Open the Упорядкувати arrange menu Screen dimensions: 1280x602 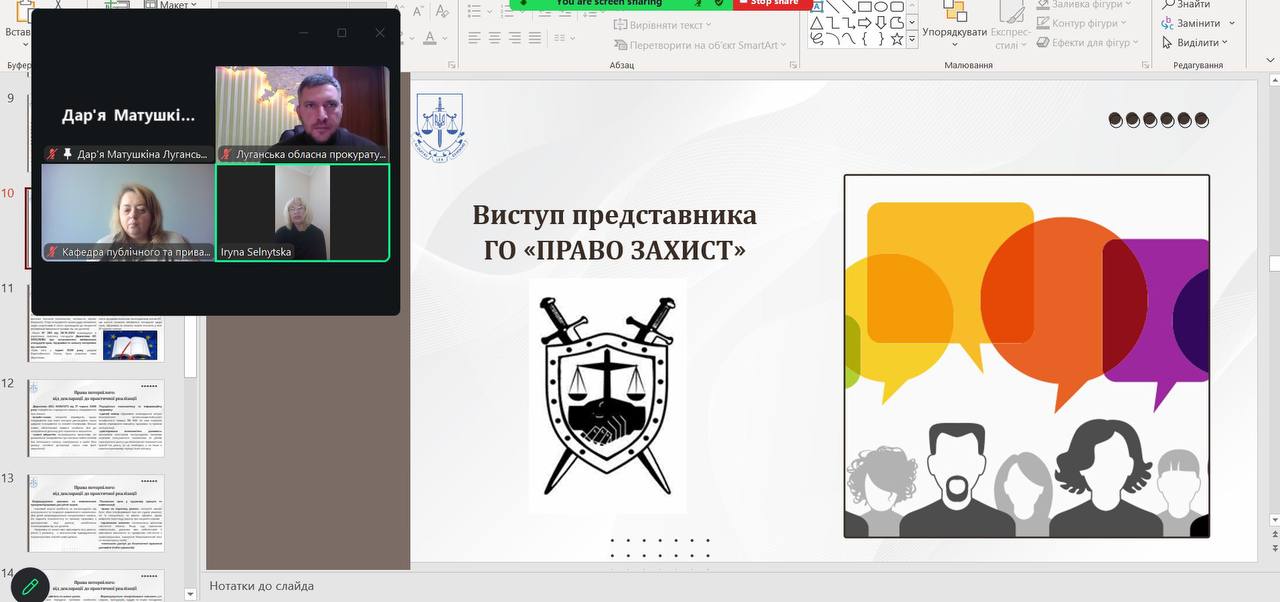point(954,25)
